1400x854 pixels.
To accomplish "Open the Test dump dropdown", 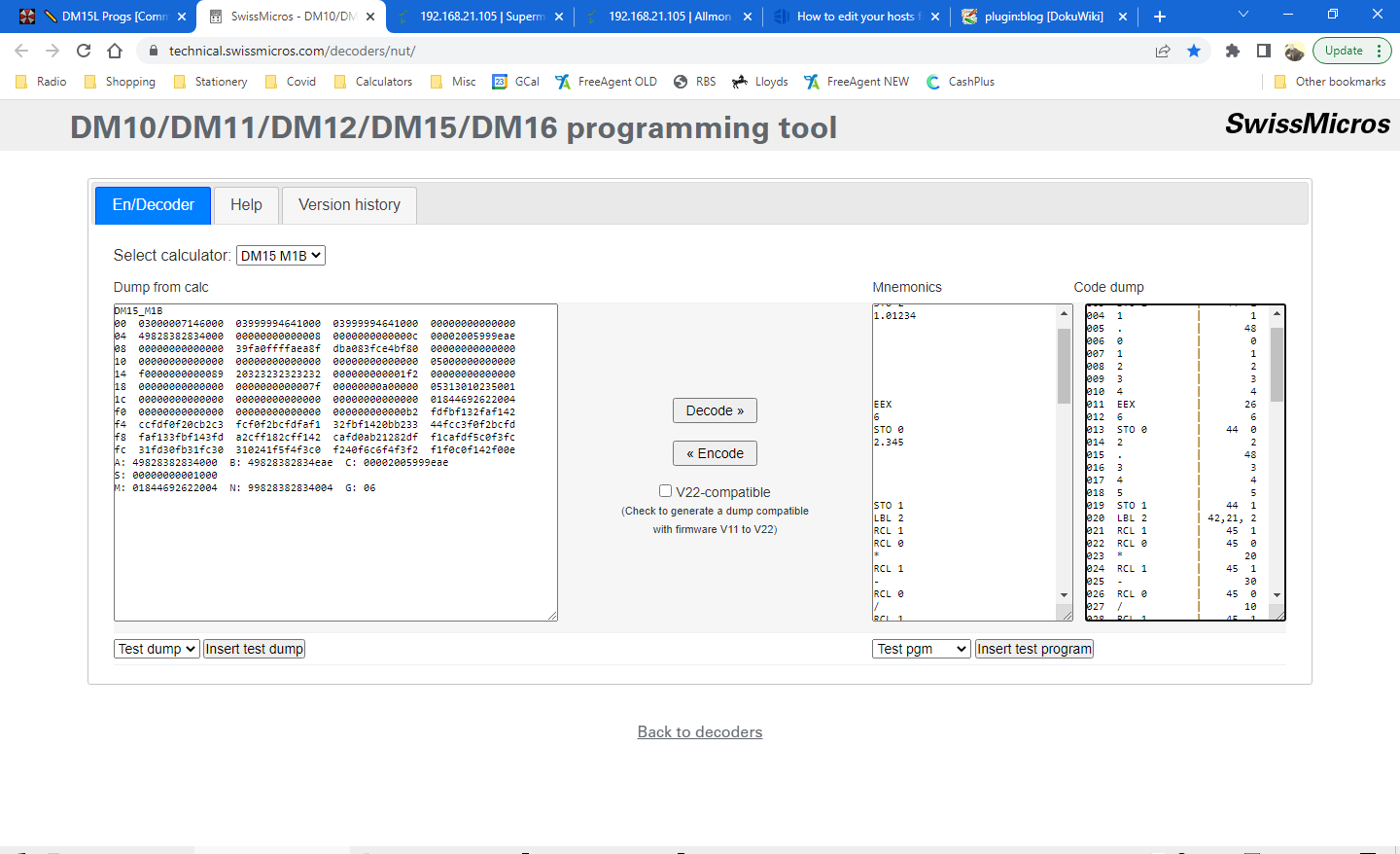I will (x=157, y=648).
